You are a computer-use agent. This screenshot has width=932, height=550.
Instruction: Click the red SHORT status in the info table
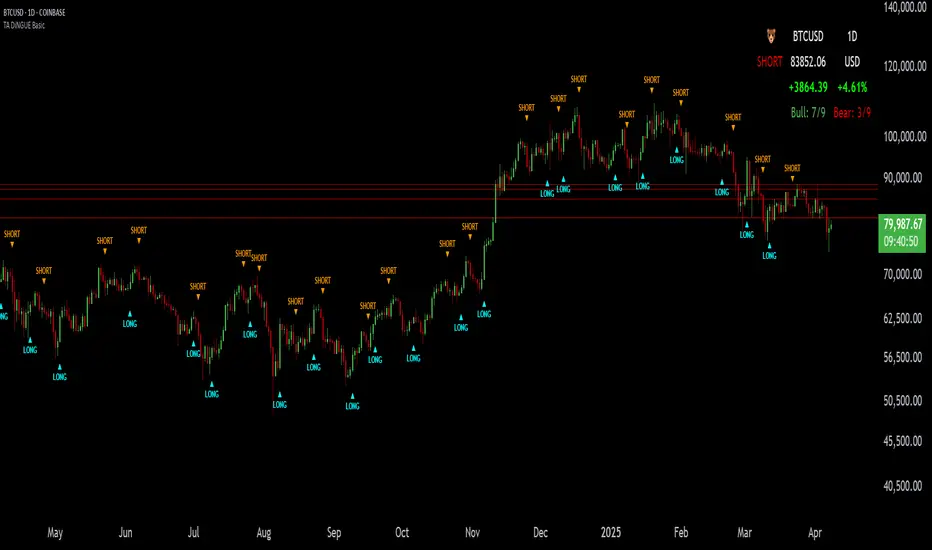(769, 62)
